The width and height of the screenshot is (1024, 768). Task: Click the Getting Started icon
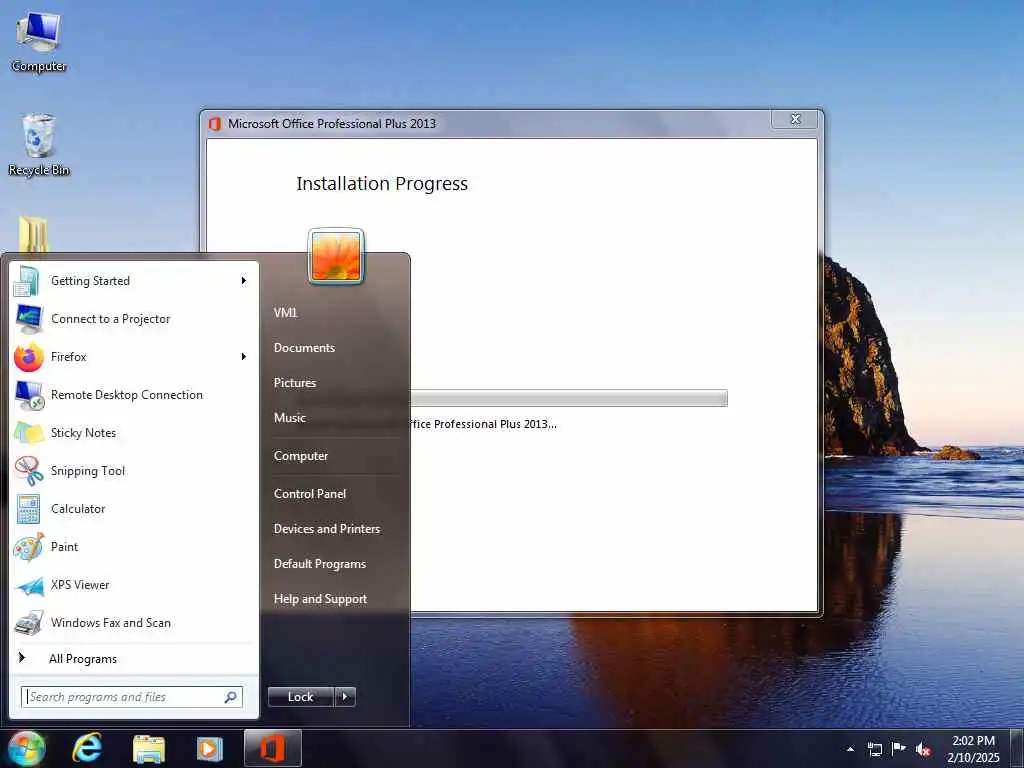(x=27, y=281)
